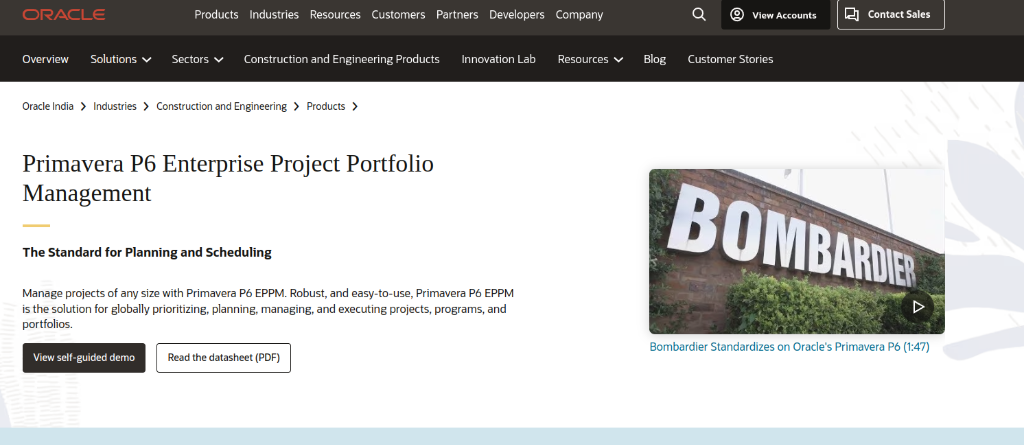The image size is (1024, 445).
Task: Open the Partners top menu
Action: [457, 14]
